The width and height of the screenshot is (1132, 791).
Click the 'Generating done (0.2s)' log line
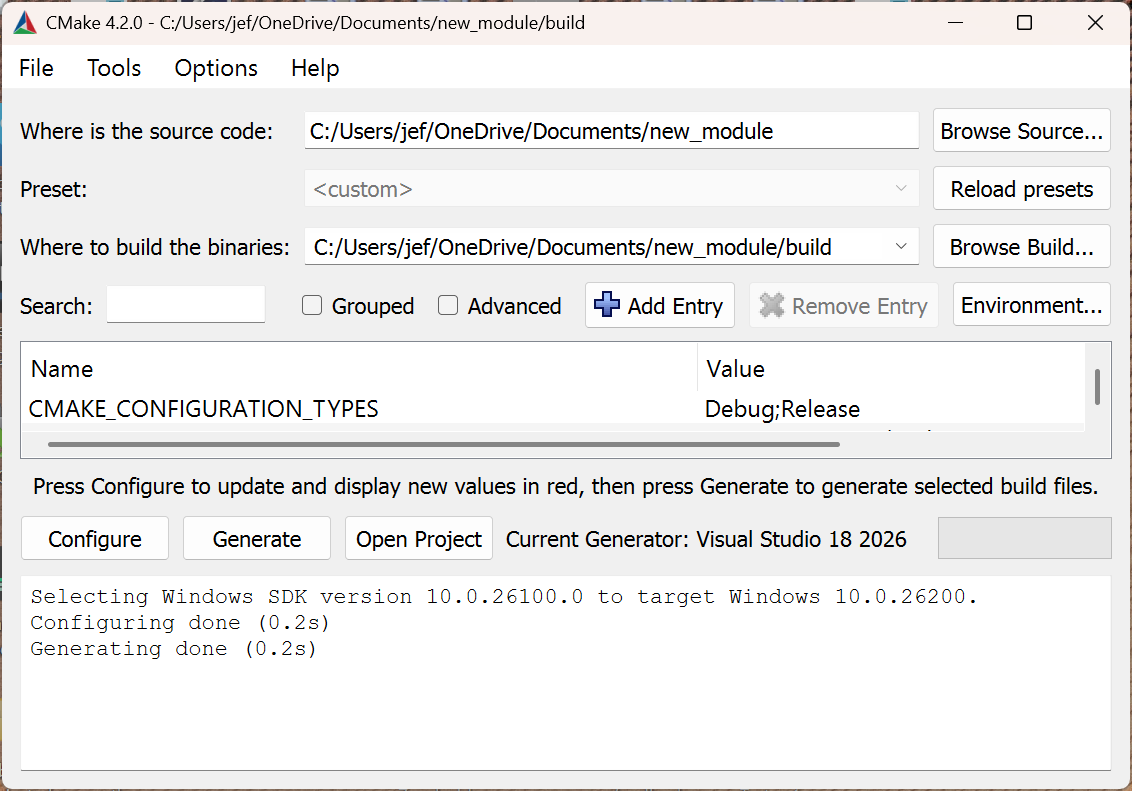(x=173, y=649)
